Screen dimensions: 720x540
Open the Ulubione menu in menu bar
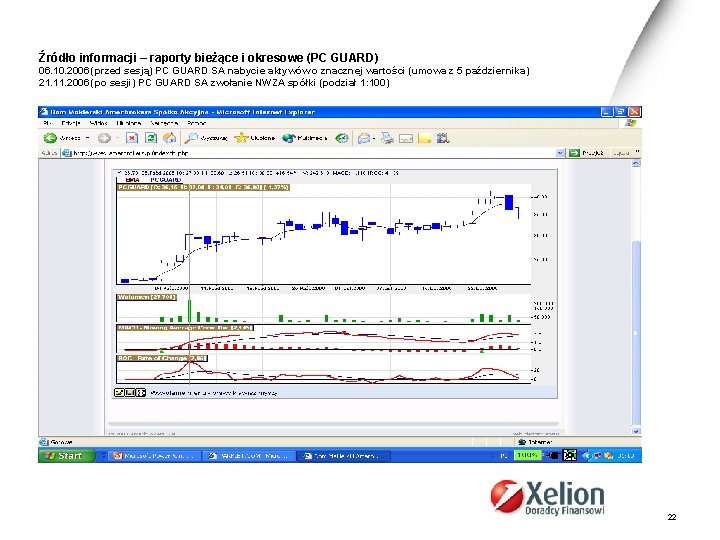click(129, 123)
